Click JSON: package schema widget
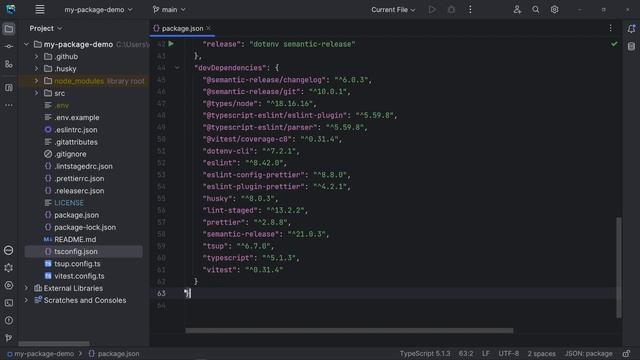Viewport: 640px width, 360px height. (589, 353)
